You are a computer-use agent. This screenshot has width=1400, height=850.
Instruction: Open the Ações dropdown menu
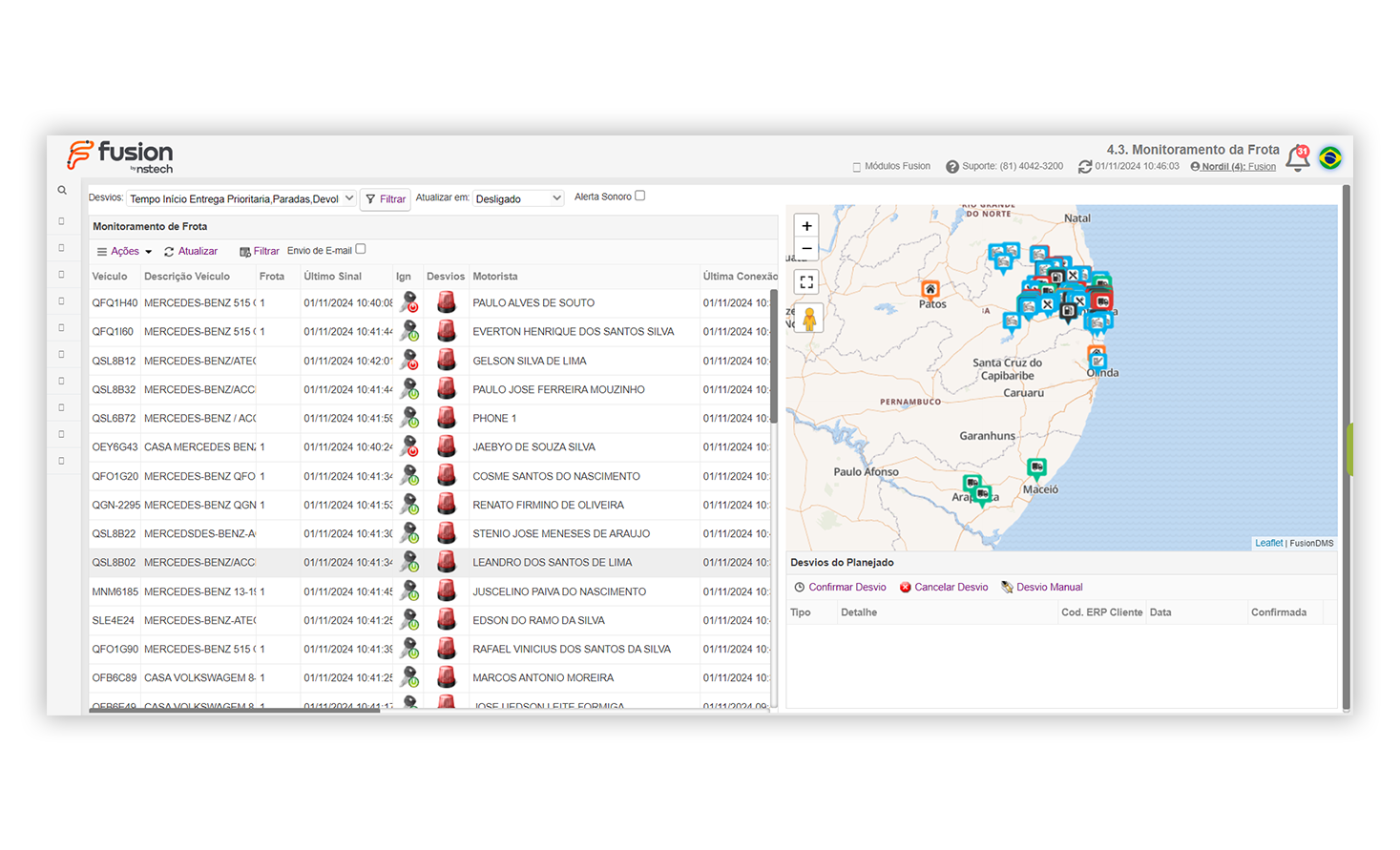click(x=125, y=252)
